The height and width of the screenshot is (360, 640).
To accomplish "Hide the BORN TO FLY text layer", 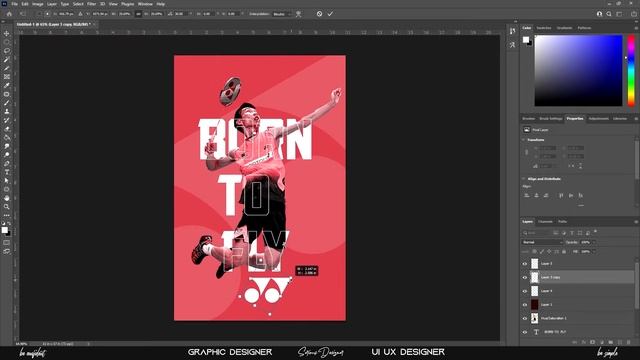I will coord(525,332).
